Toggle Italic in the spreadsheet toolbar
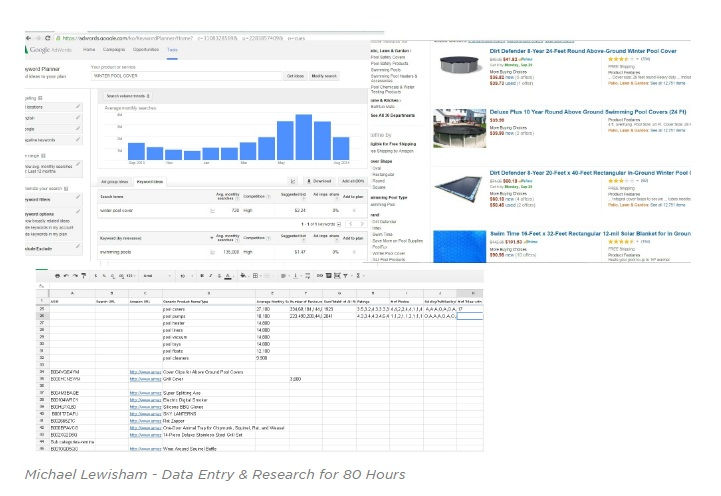Screen dimensions: 721x496 click(x=211, y=276)
